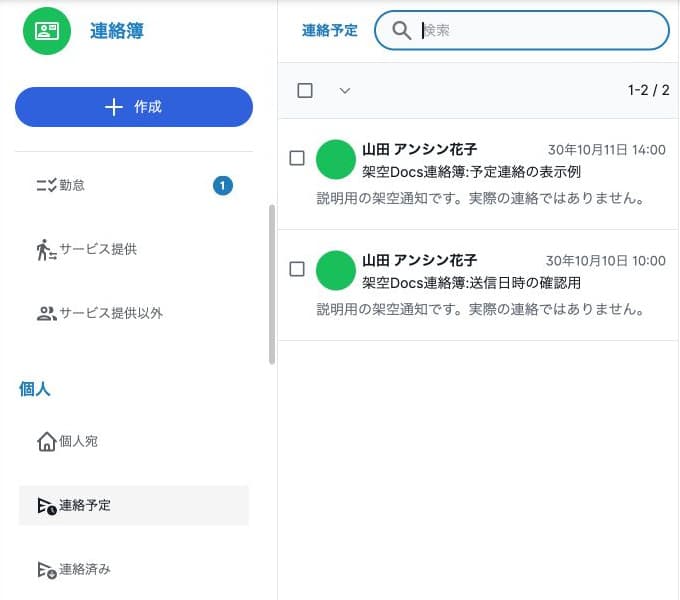680x600 pixels.
Task: Click the 個人 section heading
Action: [35, 389]
